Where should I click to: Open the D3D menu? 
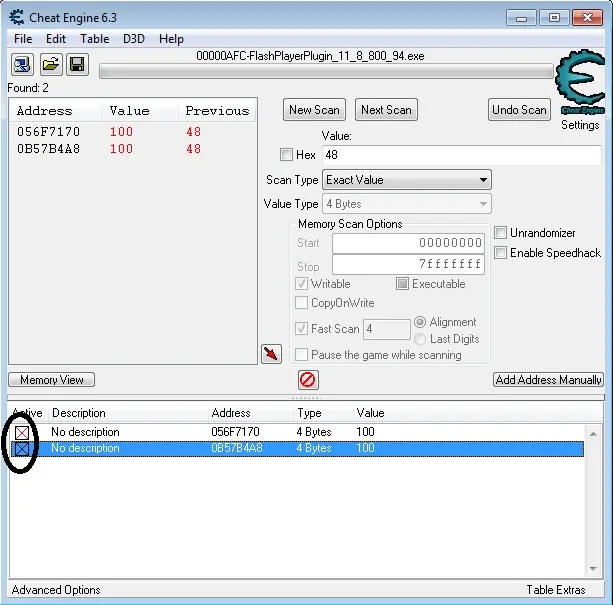pos(134,39)
